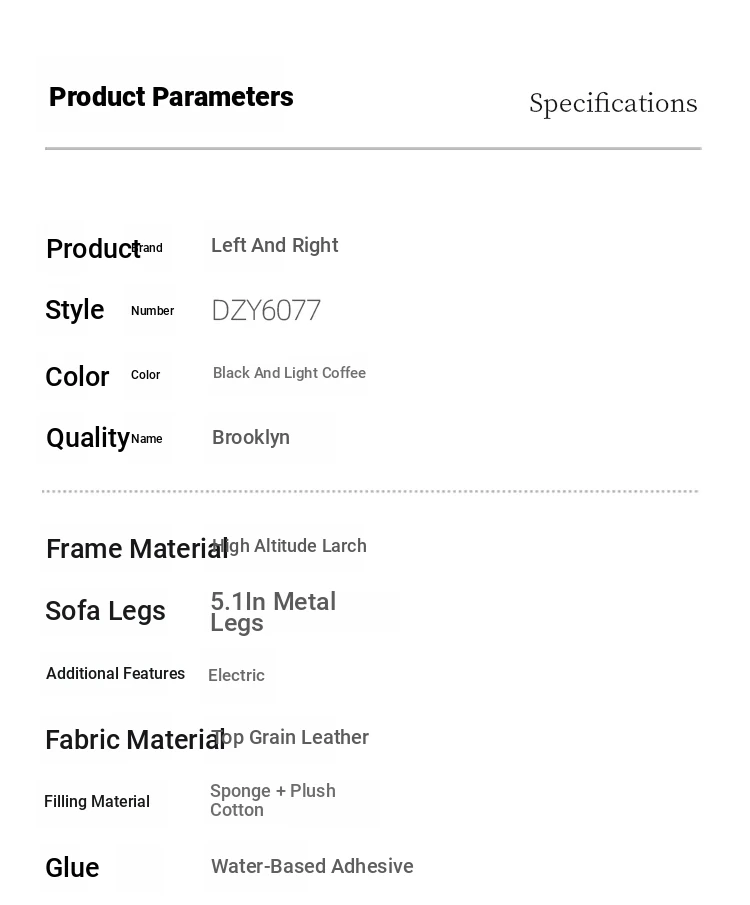Select the 5.1In Metal Legs text
The image size is (750, 905).
pyautogui.click(x=273, y=612)
